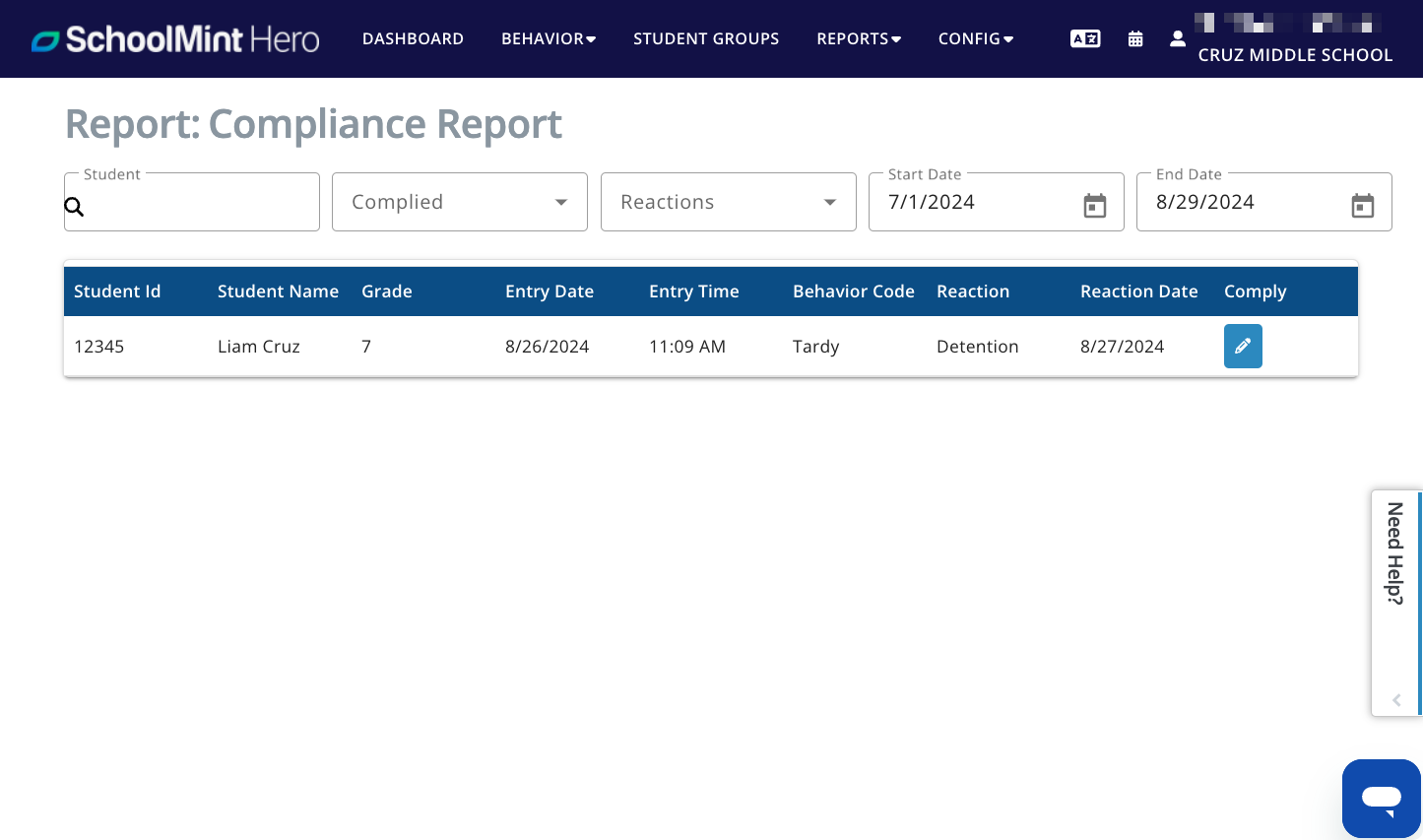Open the Behavior menu

[549, 38]
